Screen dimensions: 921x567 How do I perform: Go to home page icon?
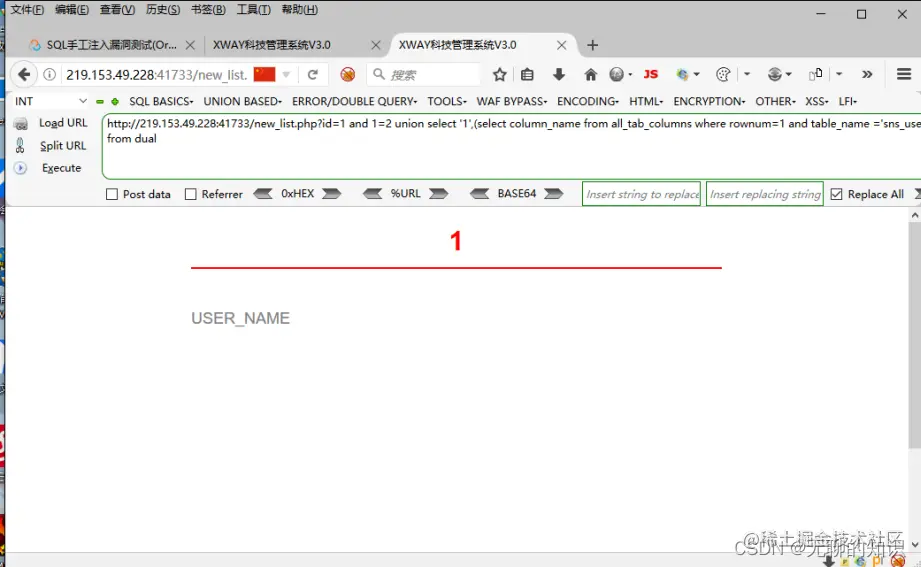(590, 75)
